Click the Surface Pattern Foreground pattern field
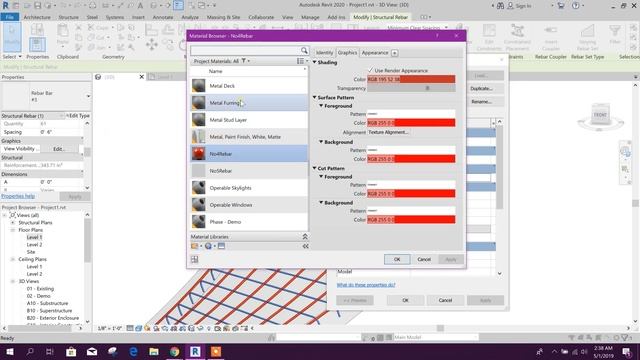The image size is (640, 360). (x=411, y=114)
